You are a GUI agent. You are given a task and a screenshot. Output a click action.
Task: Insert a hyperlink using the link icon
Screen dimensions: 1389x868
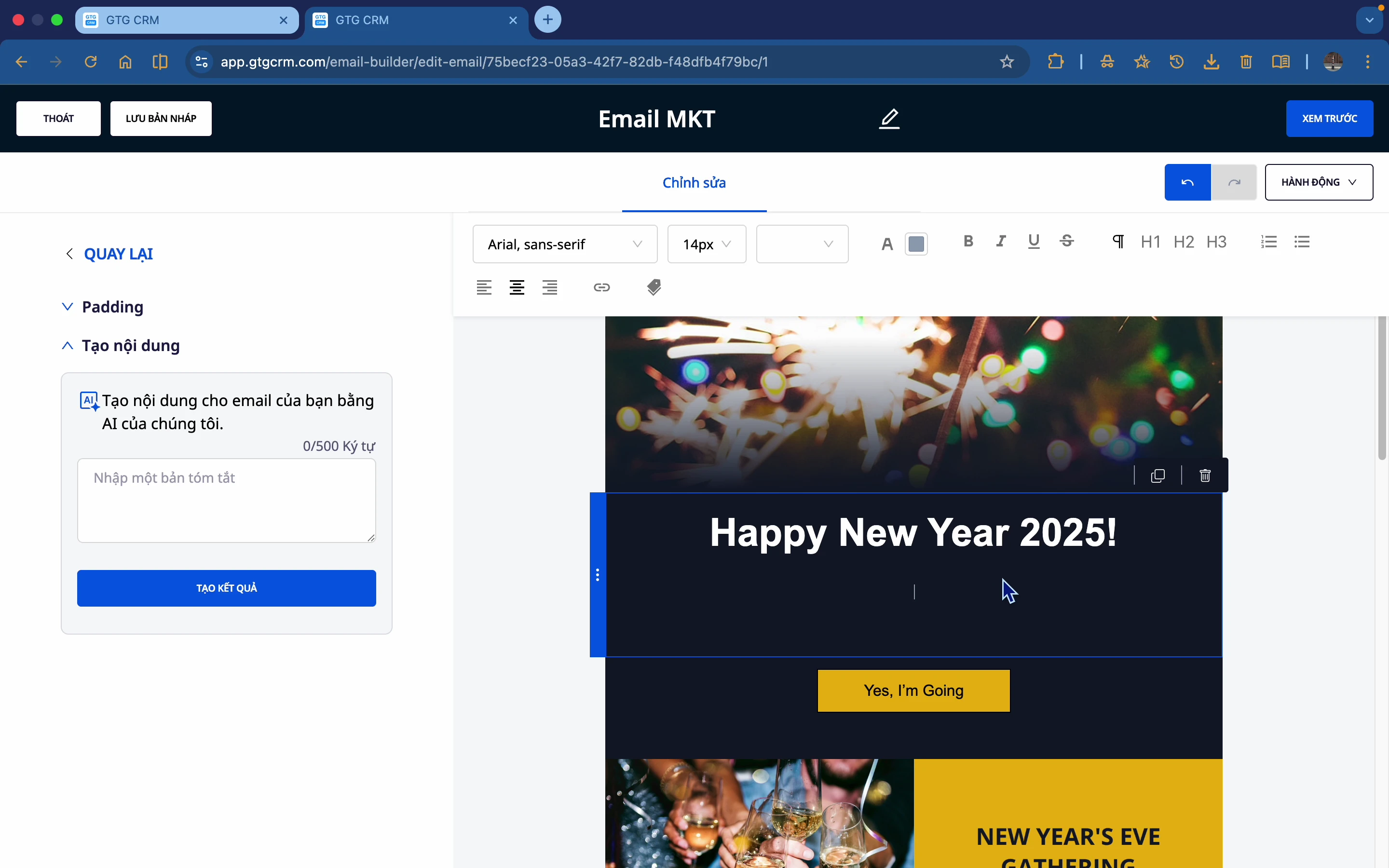pos(601,287)
